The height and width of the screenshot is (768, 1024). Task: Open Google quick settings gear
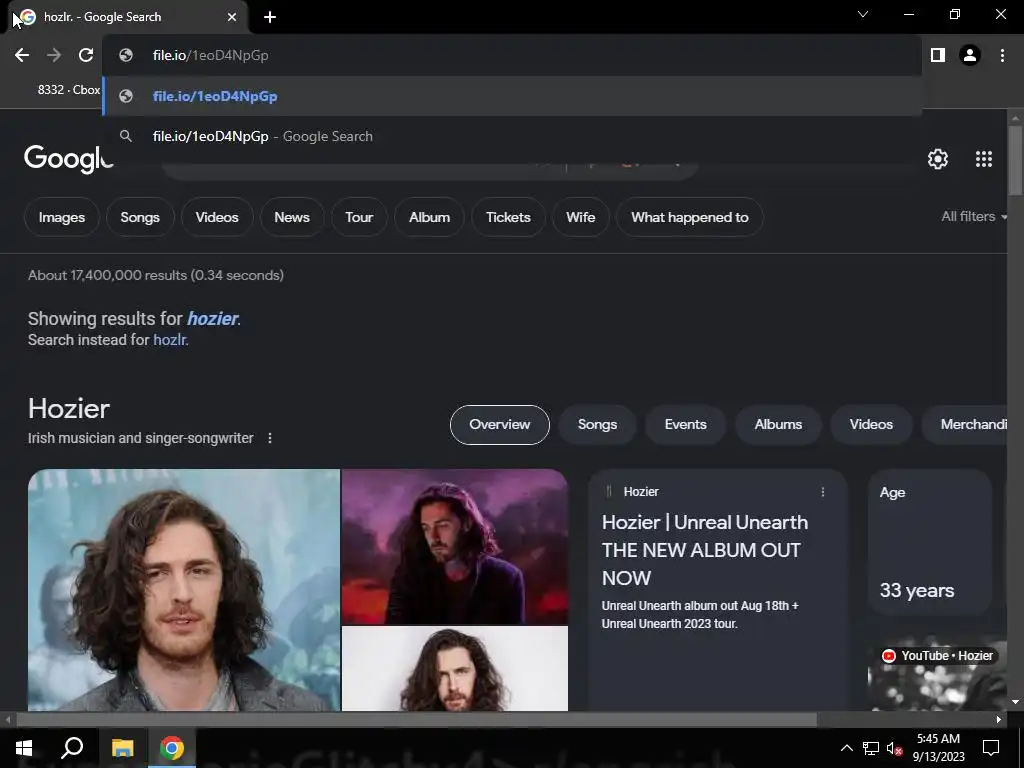[938, 159]
